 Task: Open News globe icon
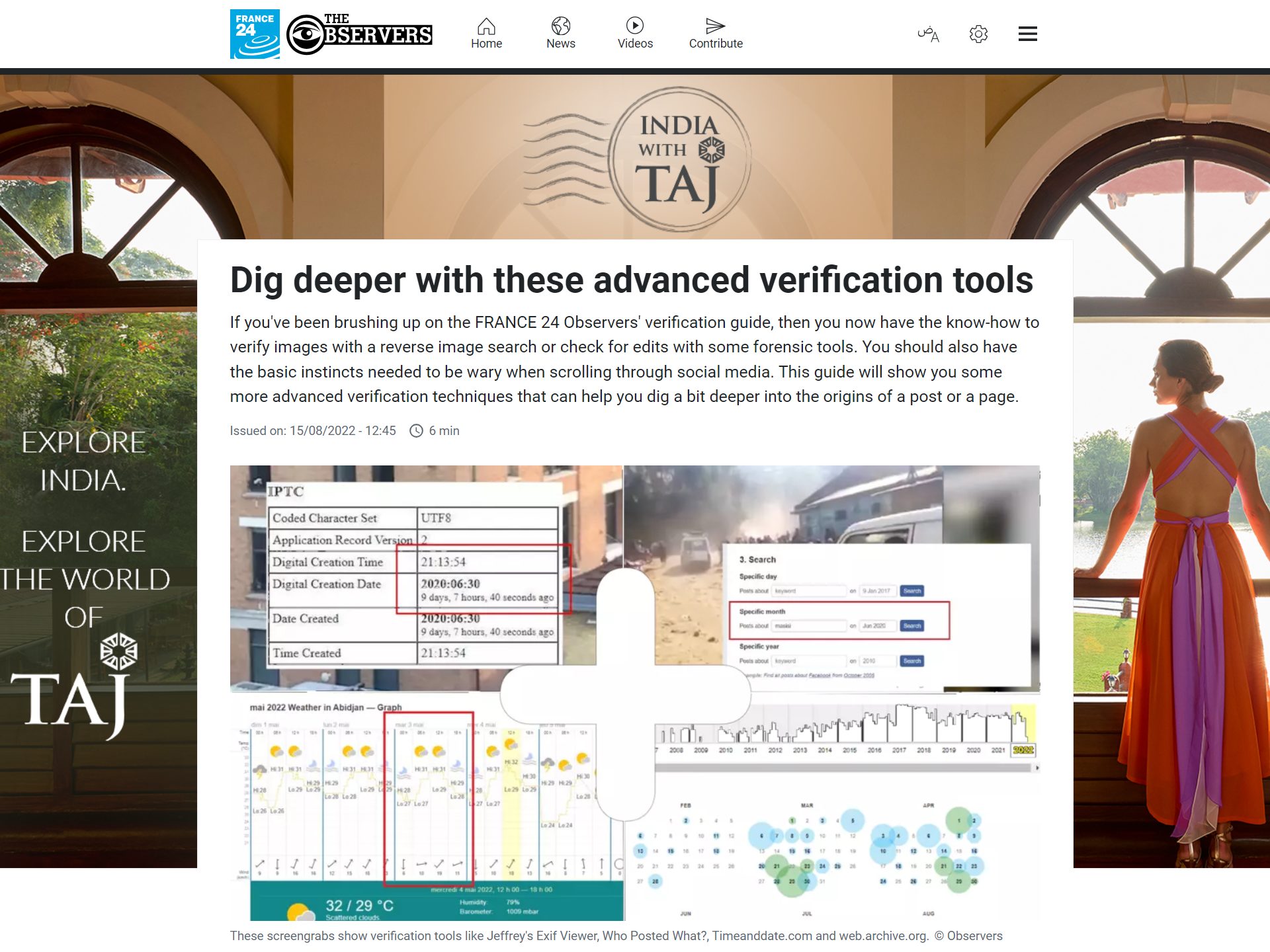click(560, 26)
